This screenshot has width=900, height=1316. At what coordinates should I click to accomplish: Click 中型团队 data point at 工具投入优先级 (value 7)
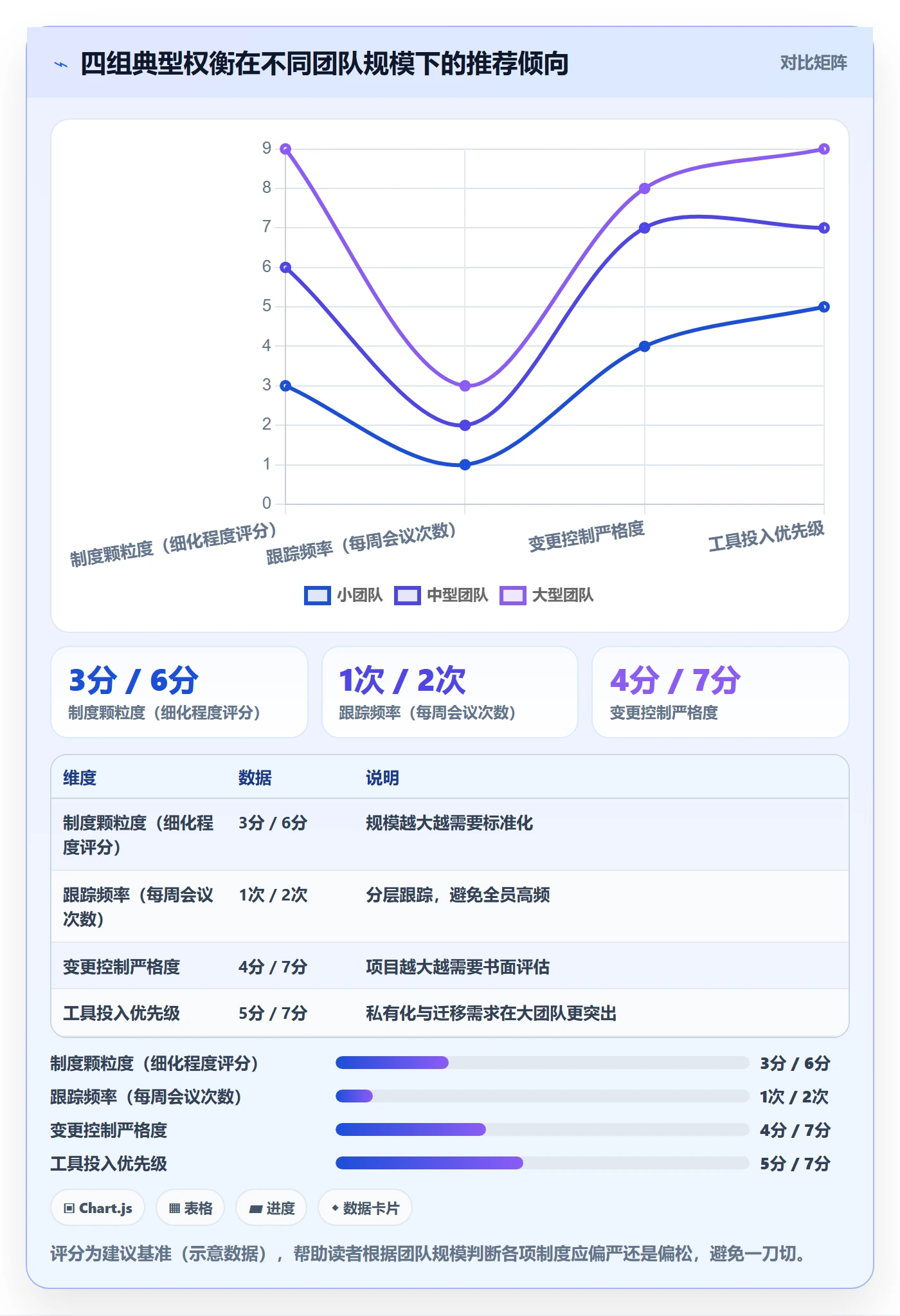[x=824, y=228]
